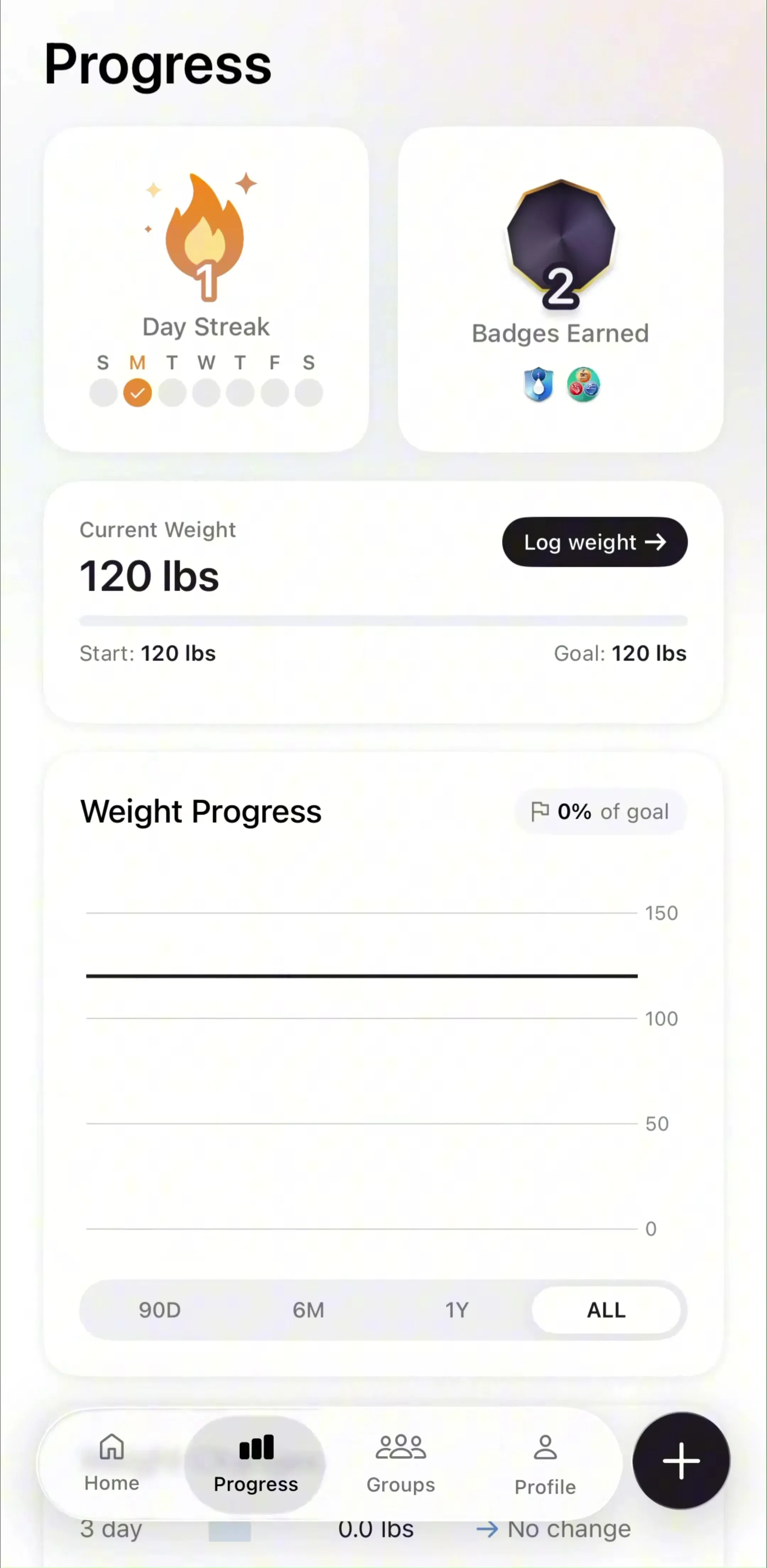
Task: Open the Home tab icon
Action: pyautogui.click(x=112, y=1446)
